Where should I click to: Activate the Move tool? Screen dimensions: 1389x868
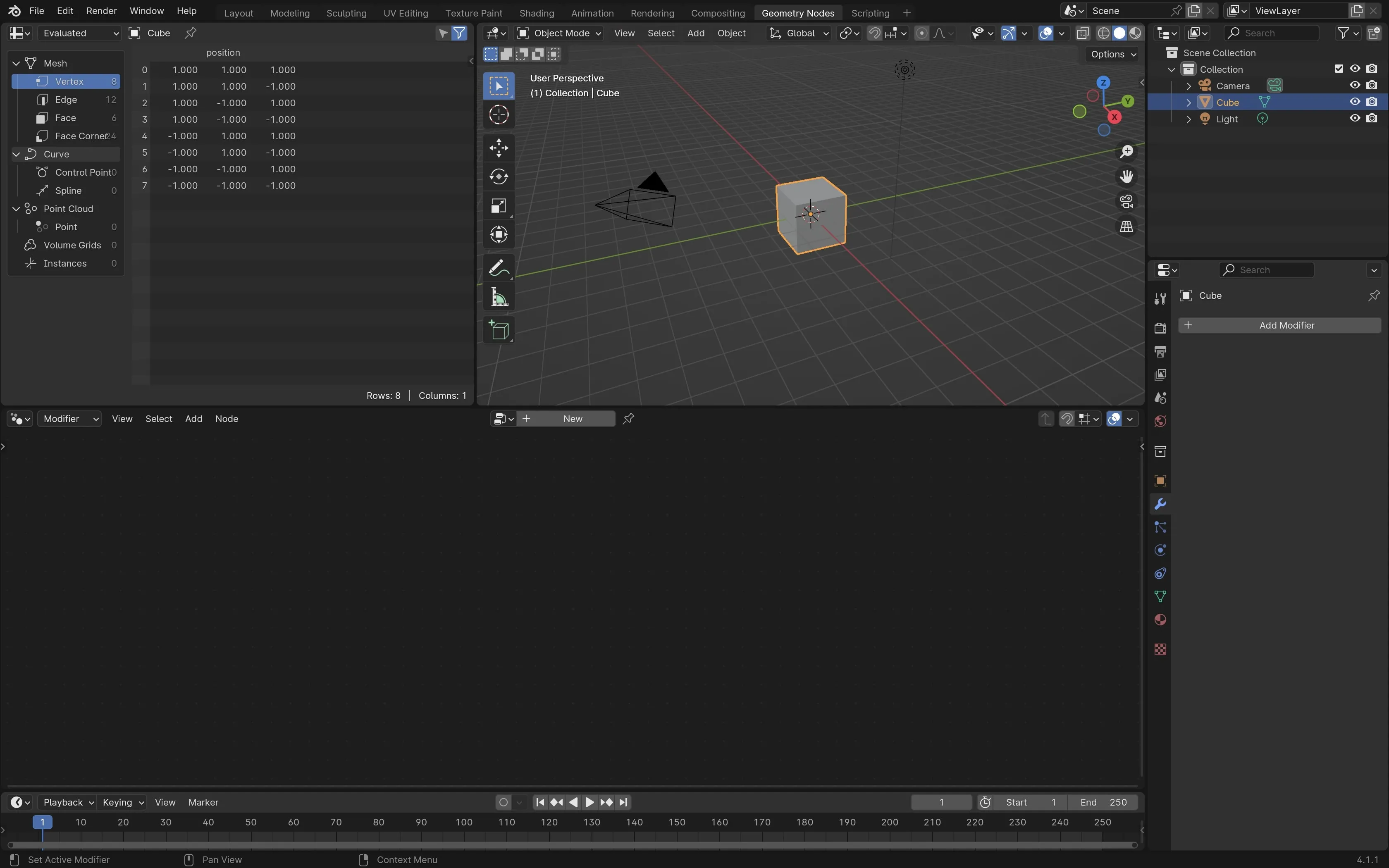click(x=498, y=148)
